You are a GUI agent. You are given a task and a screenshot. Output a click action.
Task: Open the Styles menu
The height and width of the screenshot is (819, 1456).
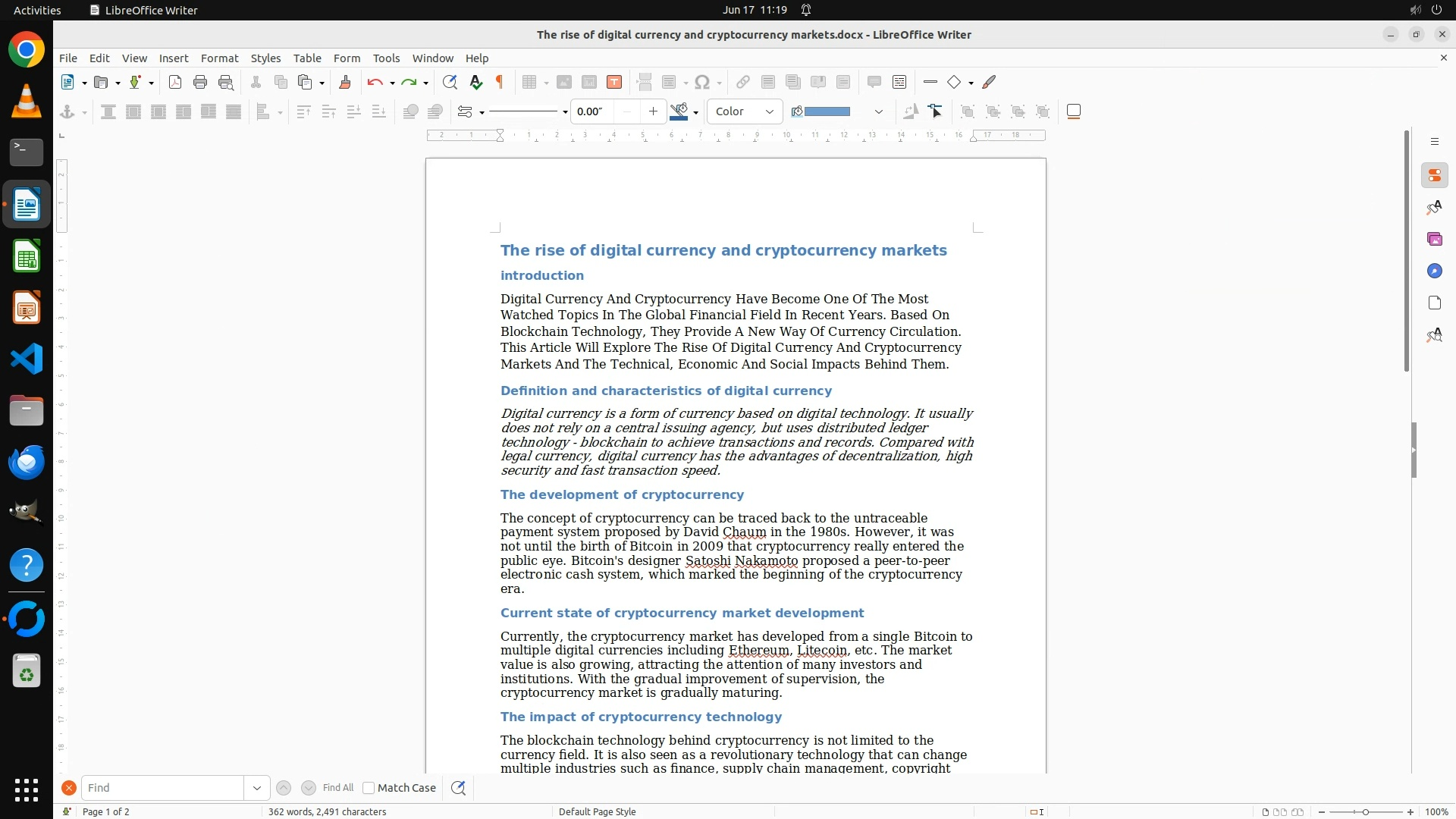click(x=265, y=58)
